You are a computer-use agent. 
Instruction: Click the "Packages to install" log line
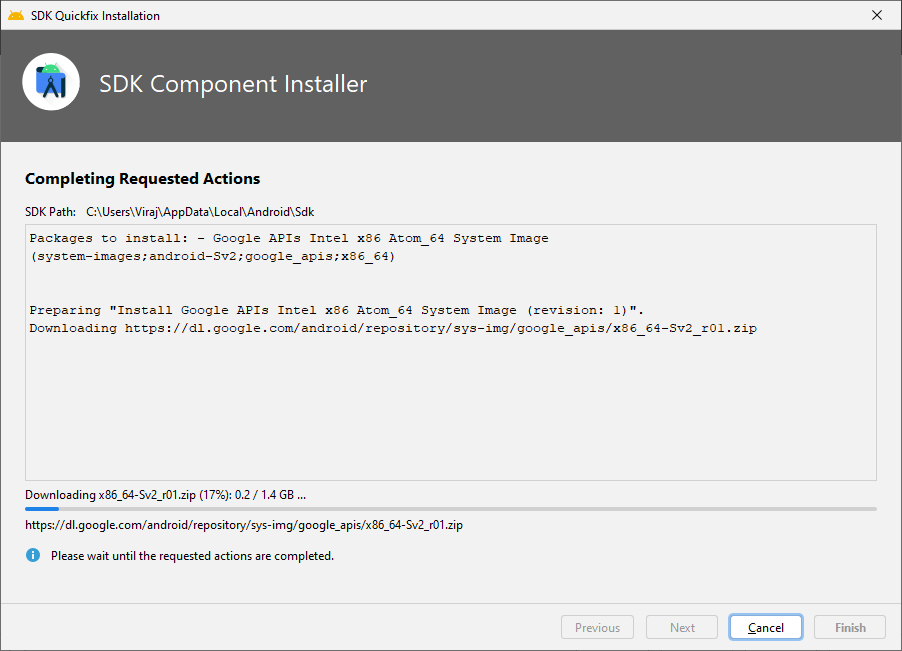288,238
